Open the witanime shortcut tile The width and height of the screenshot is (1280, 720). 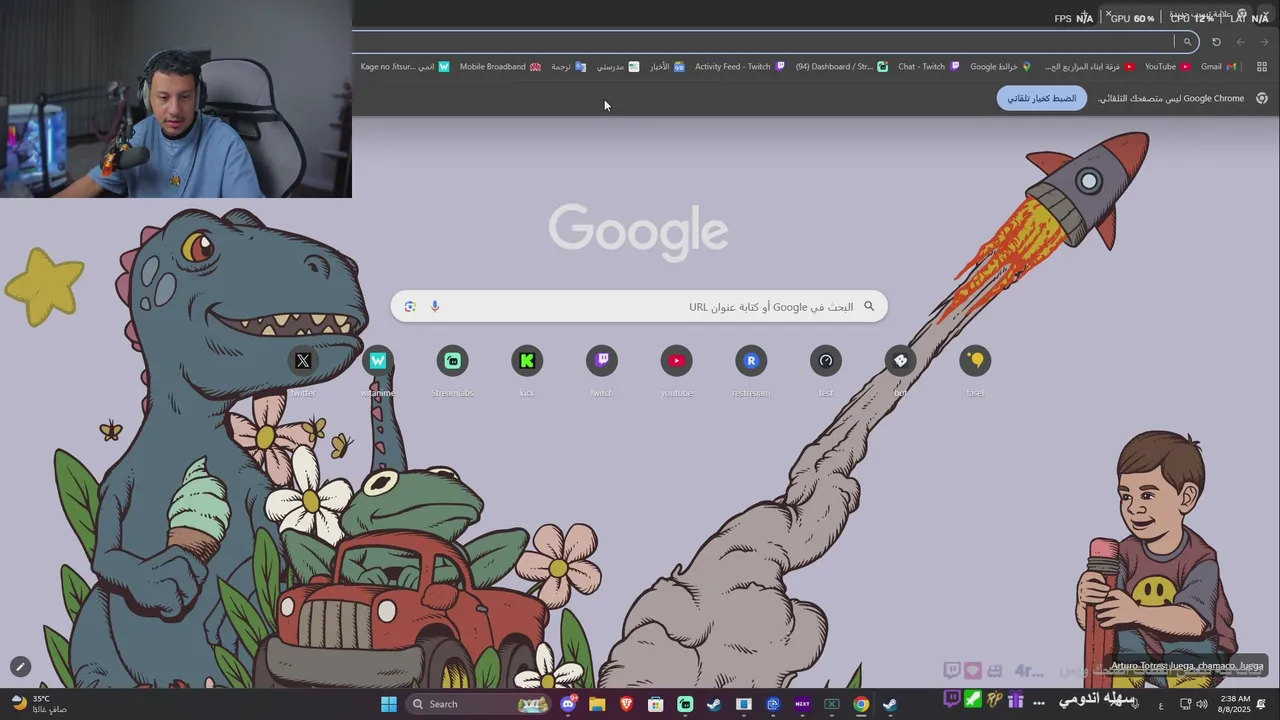(x=378, y=372)
